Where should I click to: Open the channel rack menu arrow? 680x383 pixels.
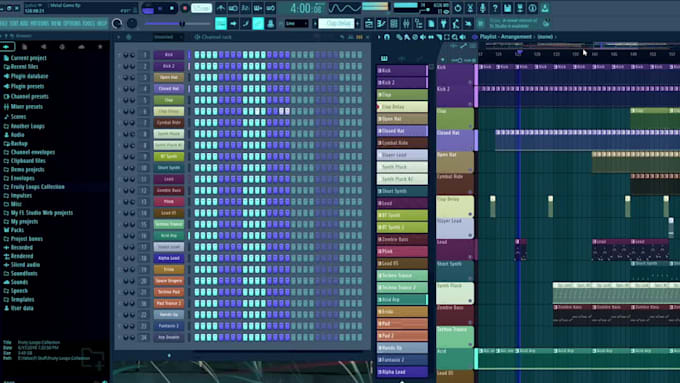tap(118, 37)
